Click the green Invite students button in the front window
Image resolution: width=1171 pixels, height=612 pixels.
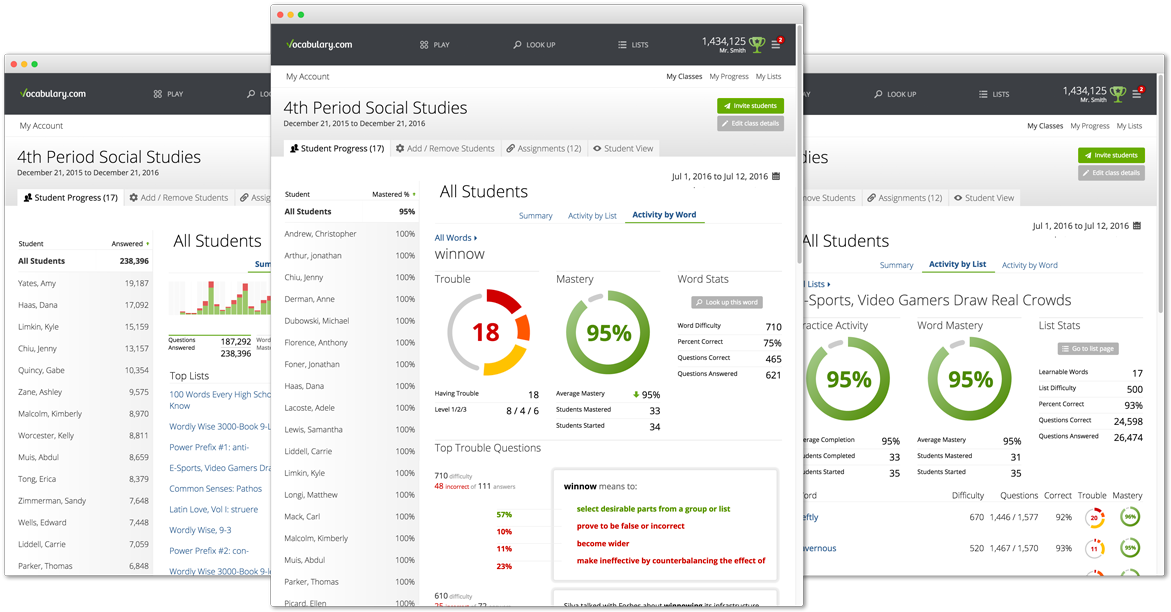[750, 105]
